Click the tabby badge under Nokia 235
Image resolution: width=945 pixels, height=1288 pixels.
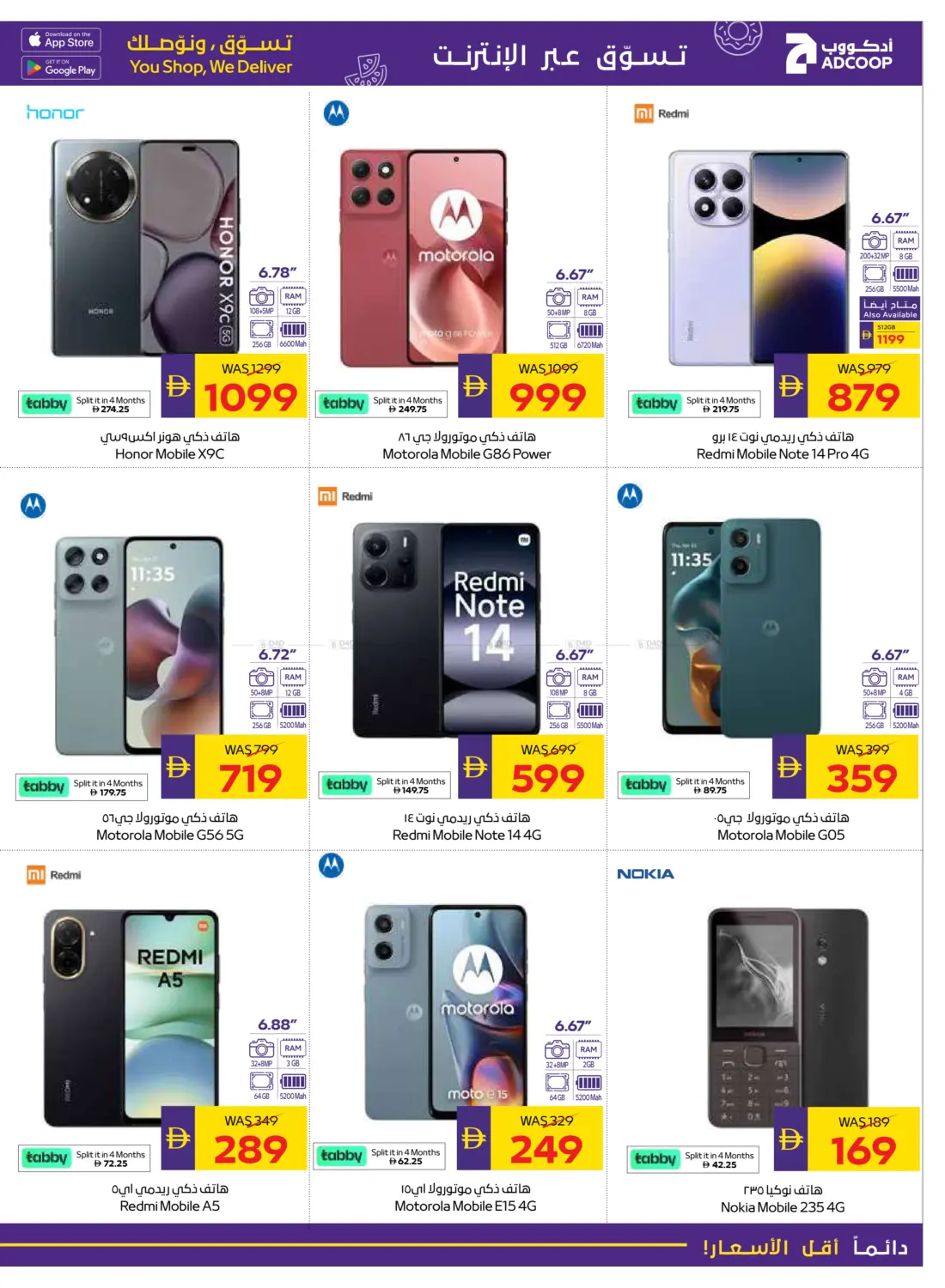[693, 1159]
